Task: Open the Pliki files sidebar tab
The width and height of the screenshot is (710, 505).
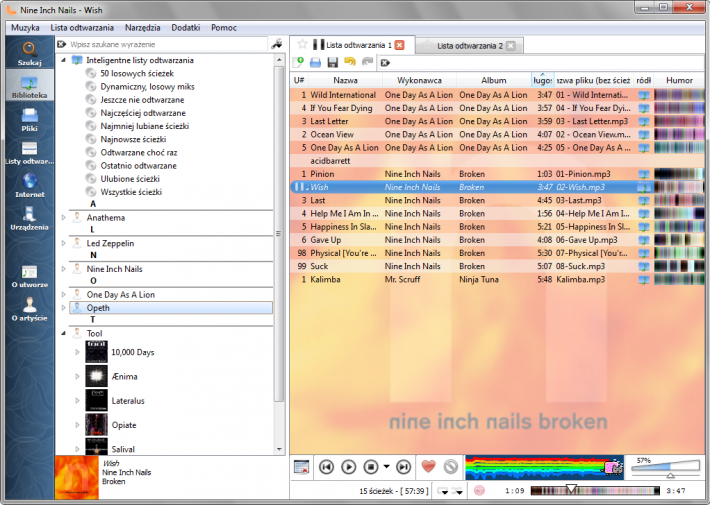Action: pyautogui.click(x=29, y=119)
